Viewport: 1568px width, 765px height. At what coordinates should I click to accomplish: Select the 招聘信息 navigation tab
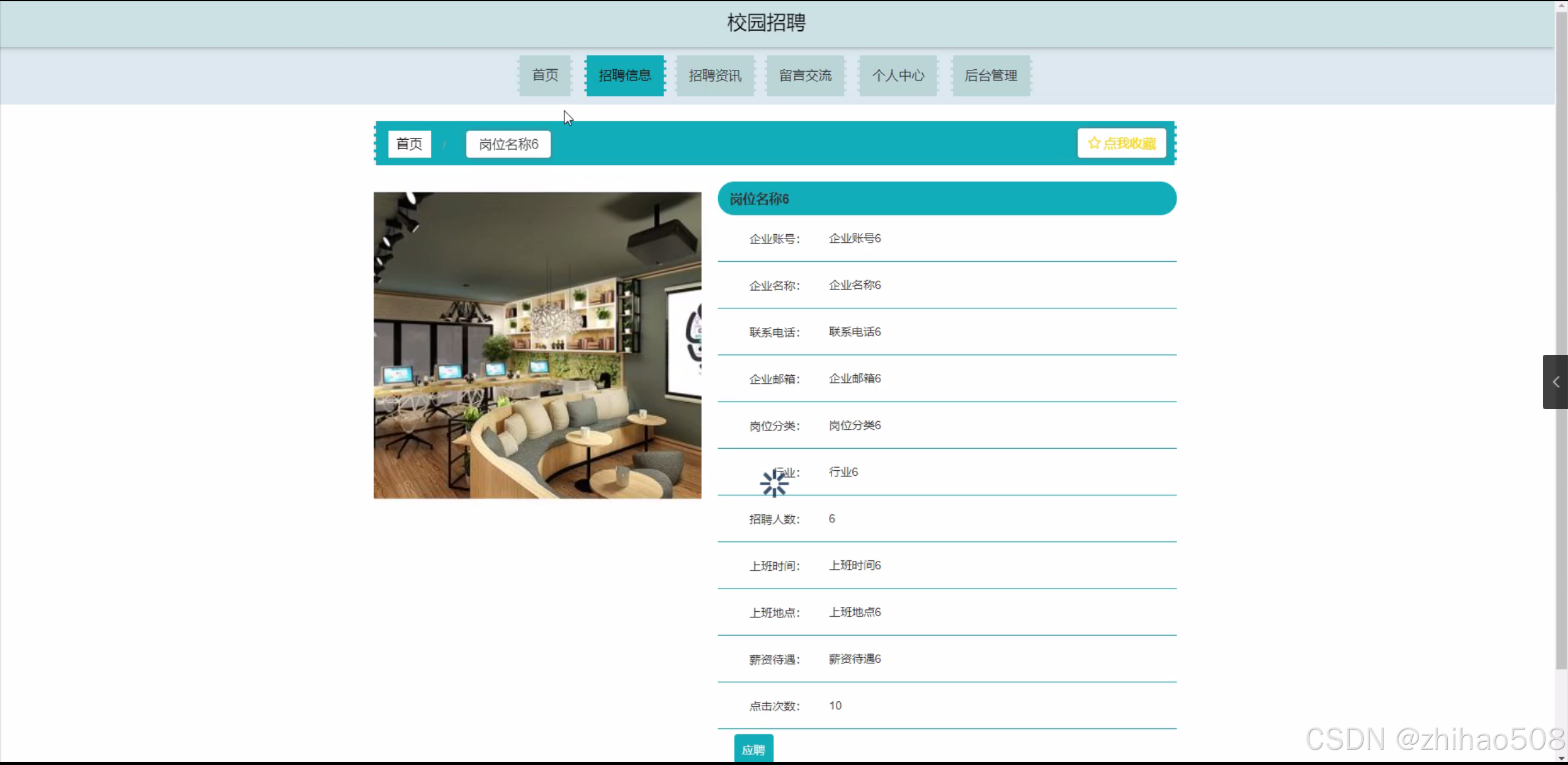click(x=624, y=75)
